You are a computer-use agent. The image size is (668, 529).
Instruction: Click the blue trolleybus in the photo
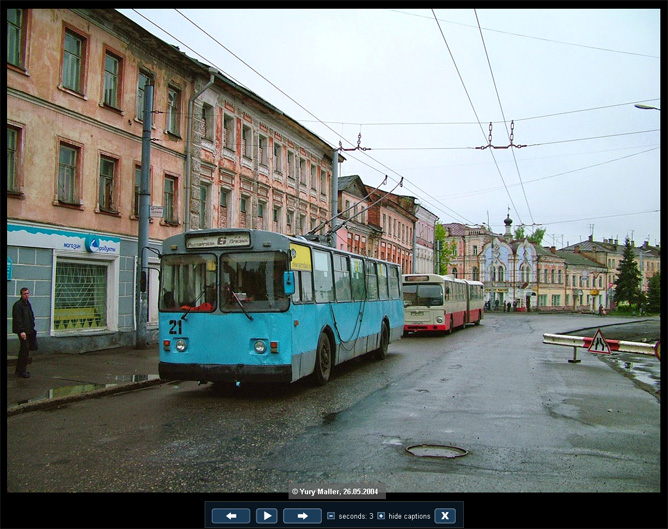[x=280, y=305]
